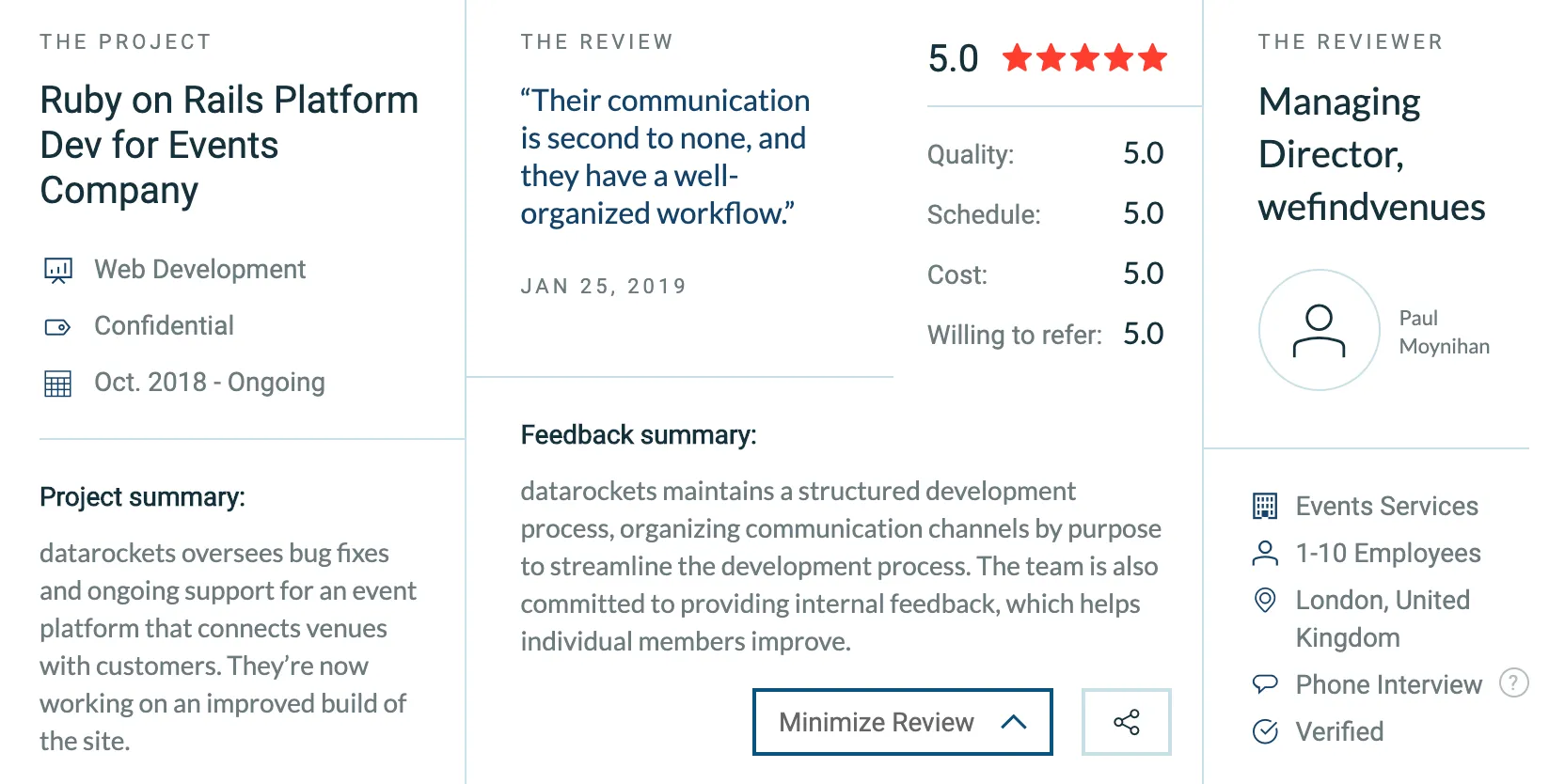The width and height of the screenshot is (1565, 784).
Task: Click the Events Services industry icon
Action: click(x=1266, y=506)
